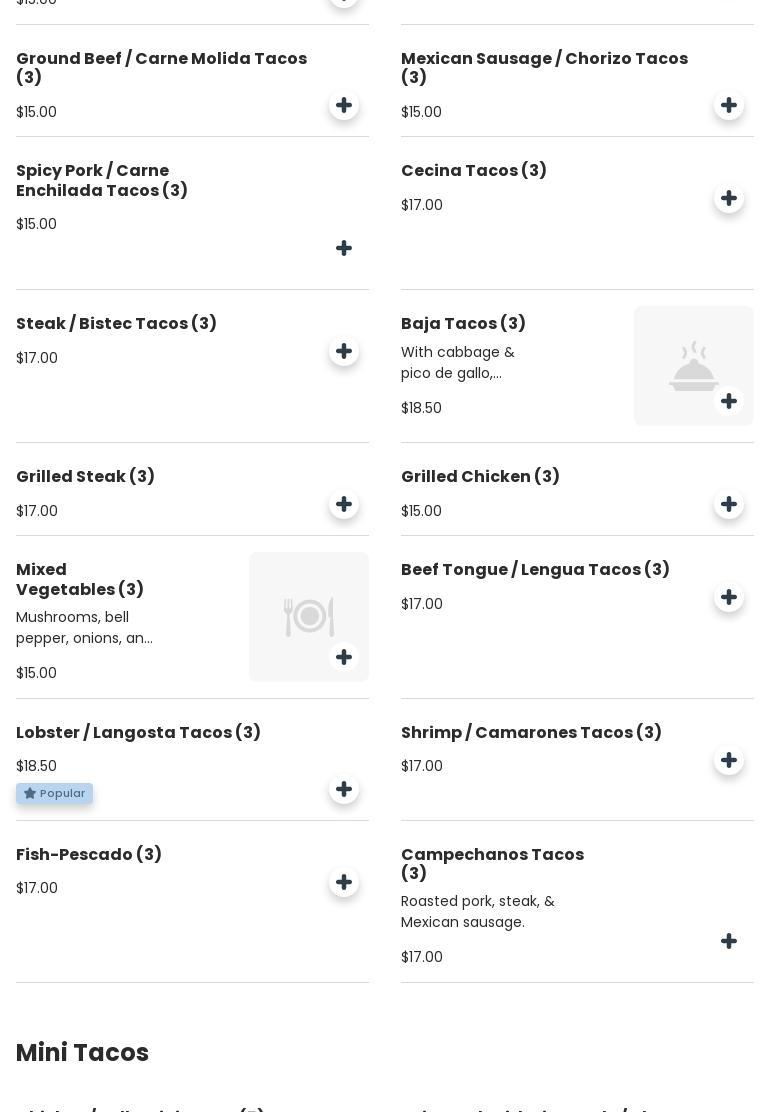The width and height of the screenshot is (770, 1112).
Task: Click the Popular badge on Lobster Tacos
Action: coord(54,793)
